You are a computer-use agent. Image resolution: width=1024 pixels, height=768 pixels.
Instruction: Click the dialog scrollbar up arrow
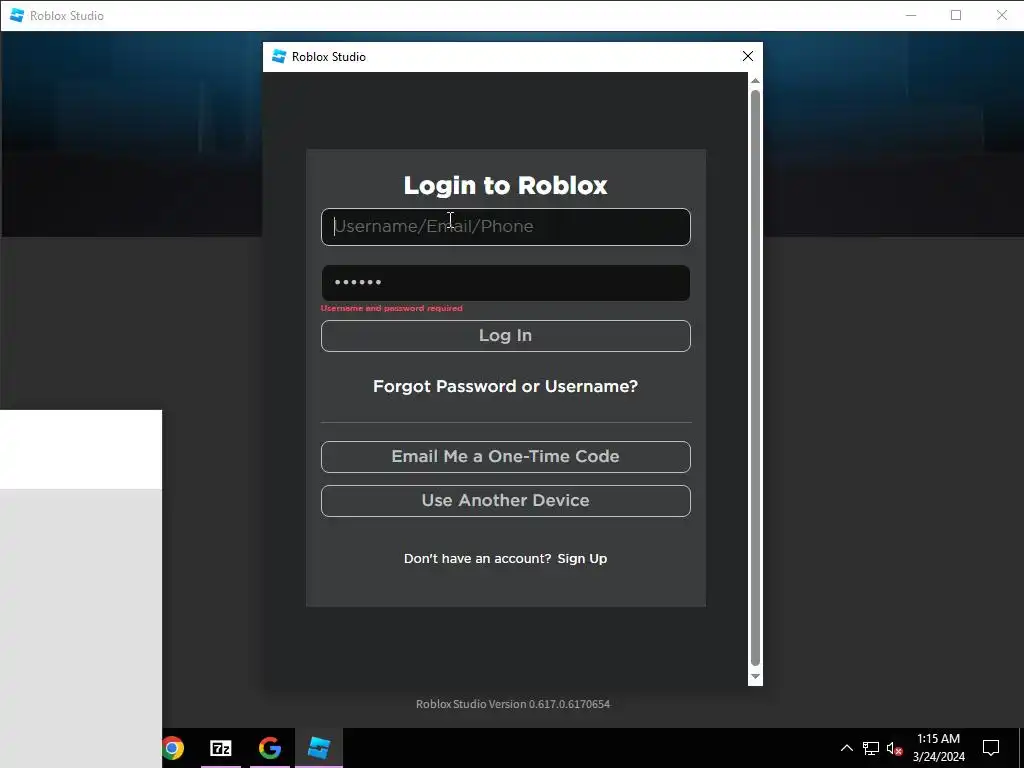(x=755, y=80)
